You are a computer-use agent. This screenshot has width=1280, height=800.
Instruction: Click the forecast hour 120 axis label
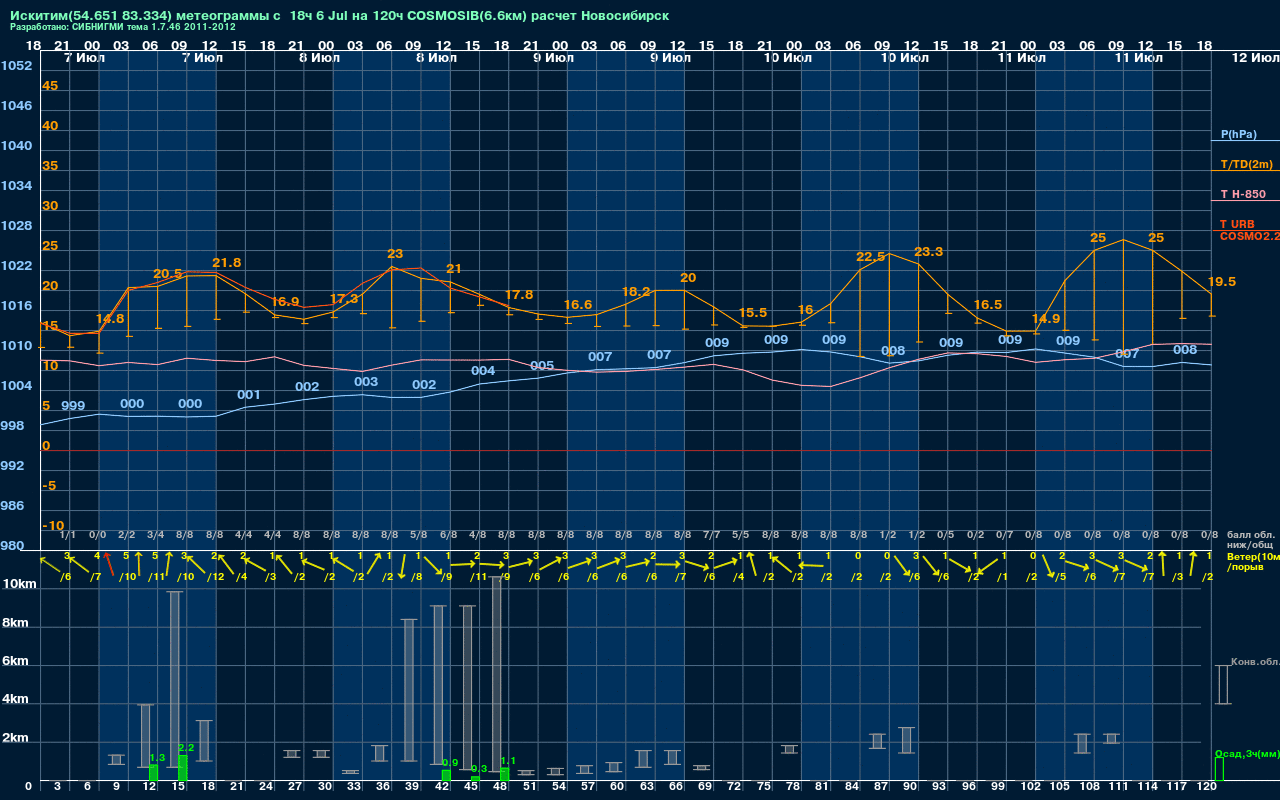pyautogui.click(x=1207, y=787)
